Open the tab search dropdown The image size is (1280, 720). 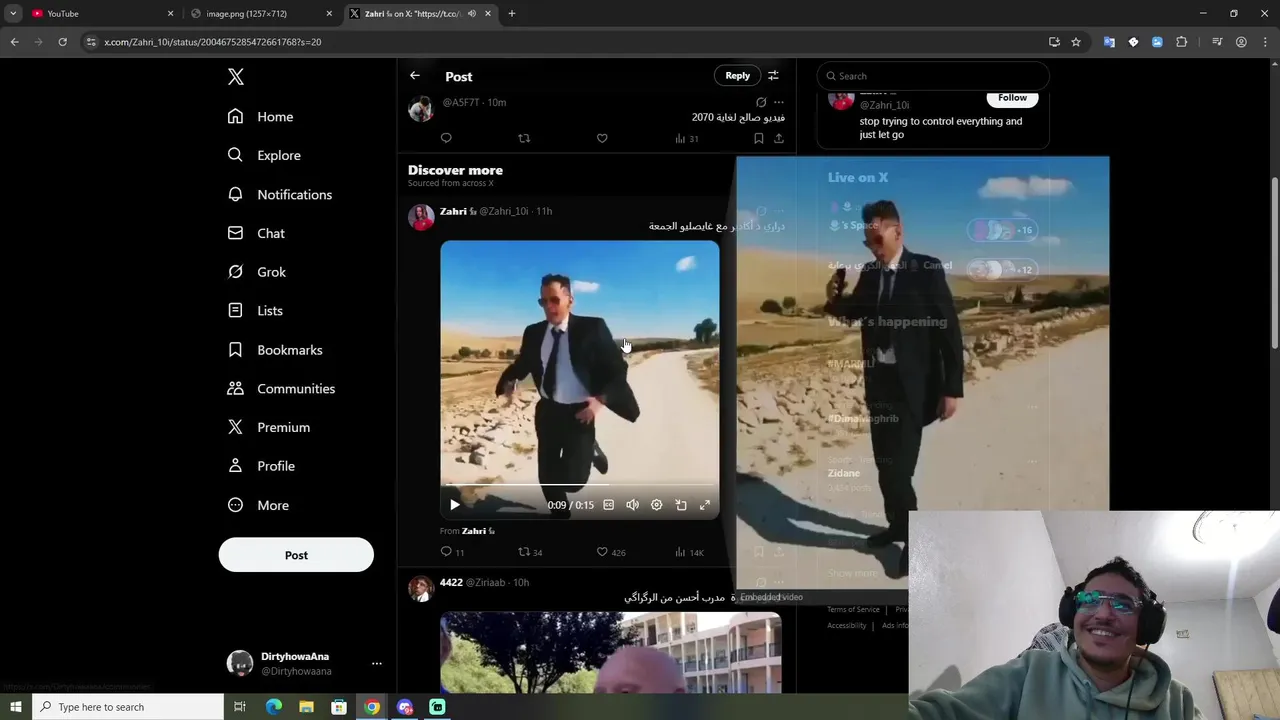pyautogui.click(x=13, y=14)
